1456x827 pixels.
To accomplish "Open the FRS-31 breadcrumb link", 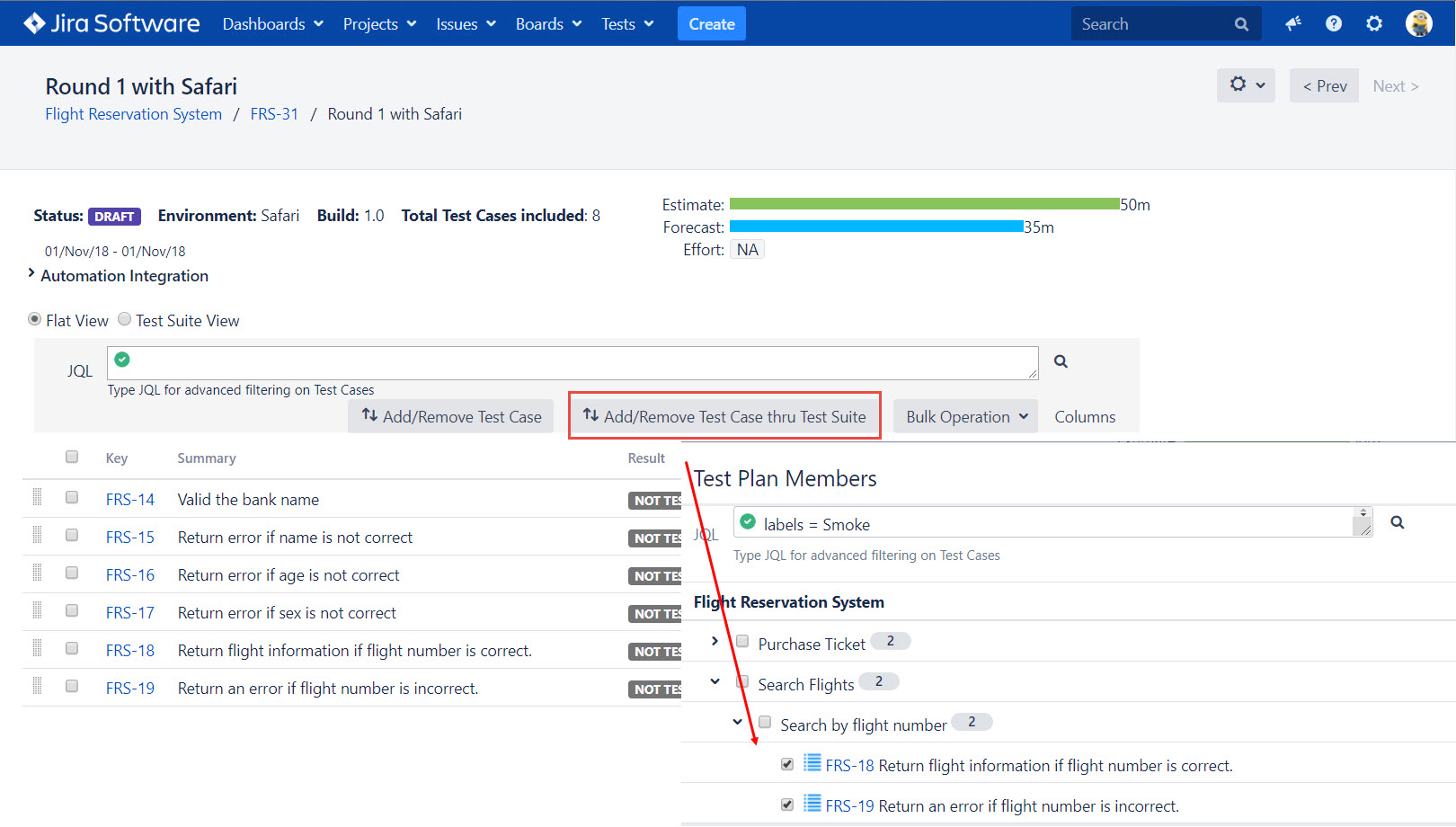I will (x=274, y=114).
